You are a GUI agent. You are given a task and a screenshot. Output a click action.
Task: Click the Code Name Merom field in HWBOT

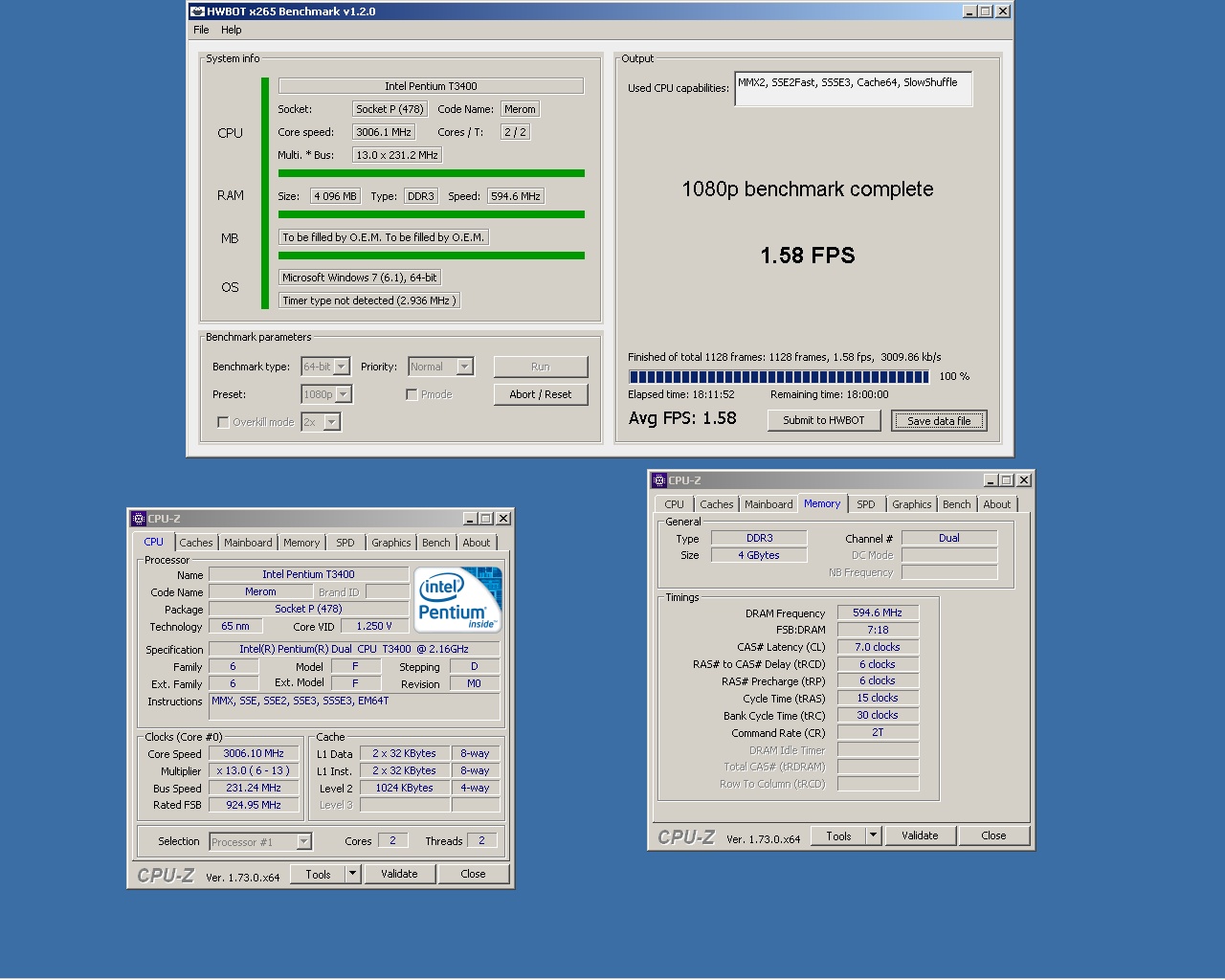click(x=520, y=109)
